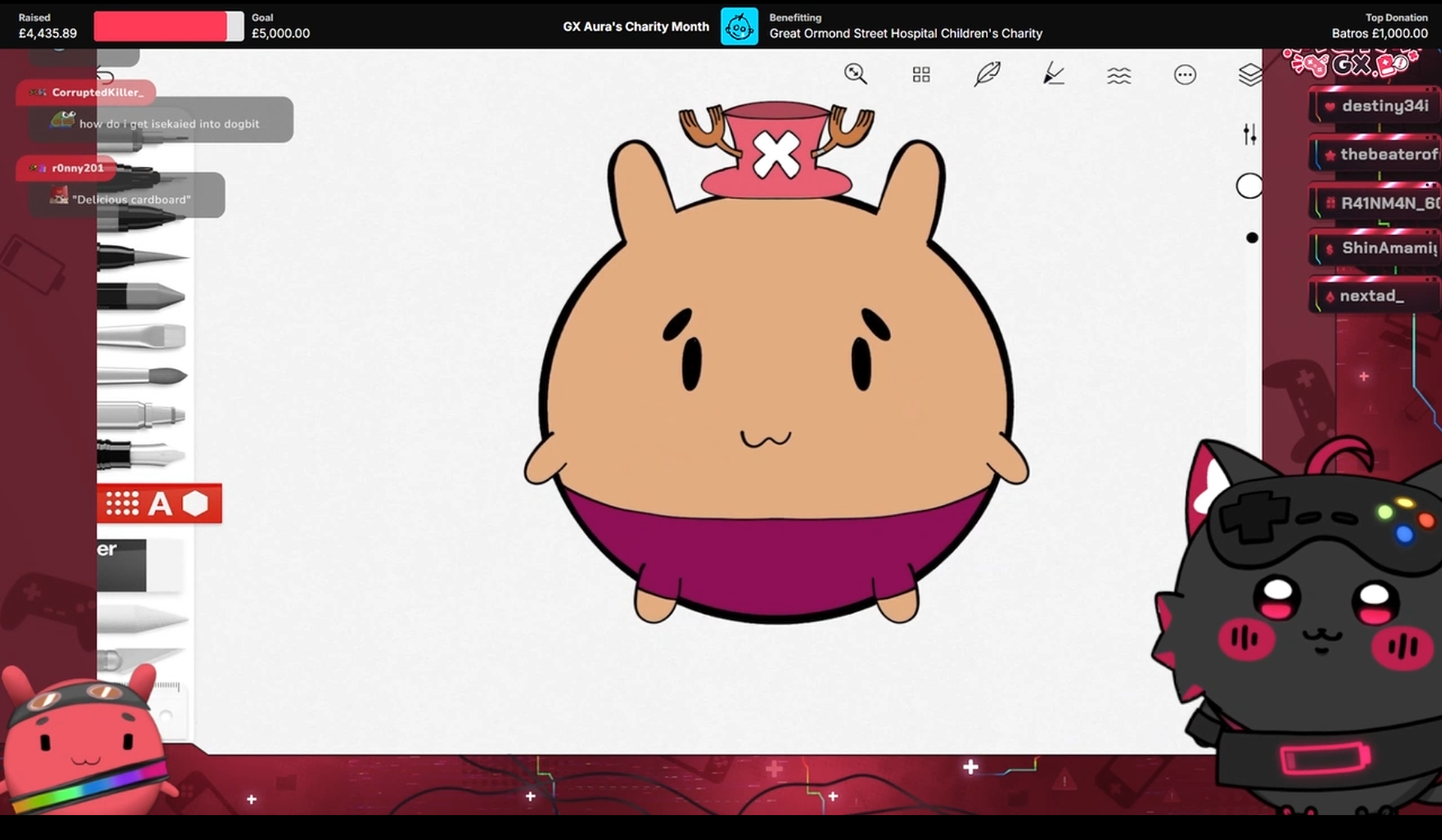Image resolution: width=1442 pixels, height=840 pixels.
Task: Select the silver airbrush tool
Action: [x=141, y=414]
